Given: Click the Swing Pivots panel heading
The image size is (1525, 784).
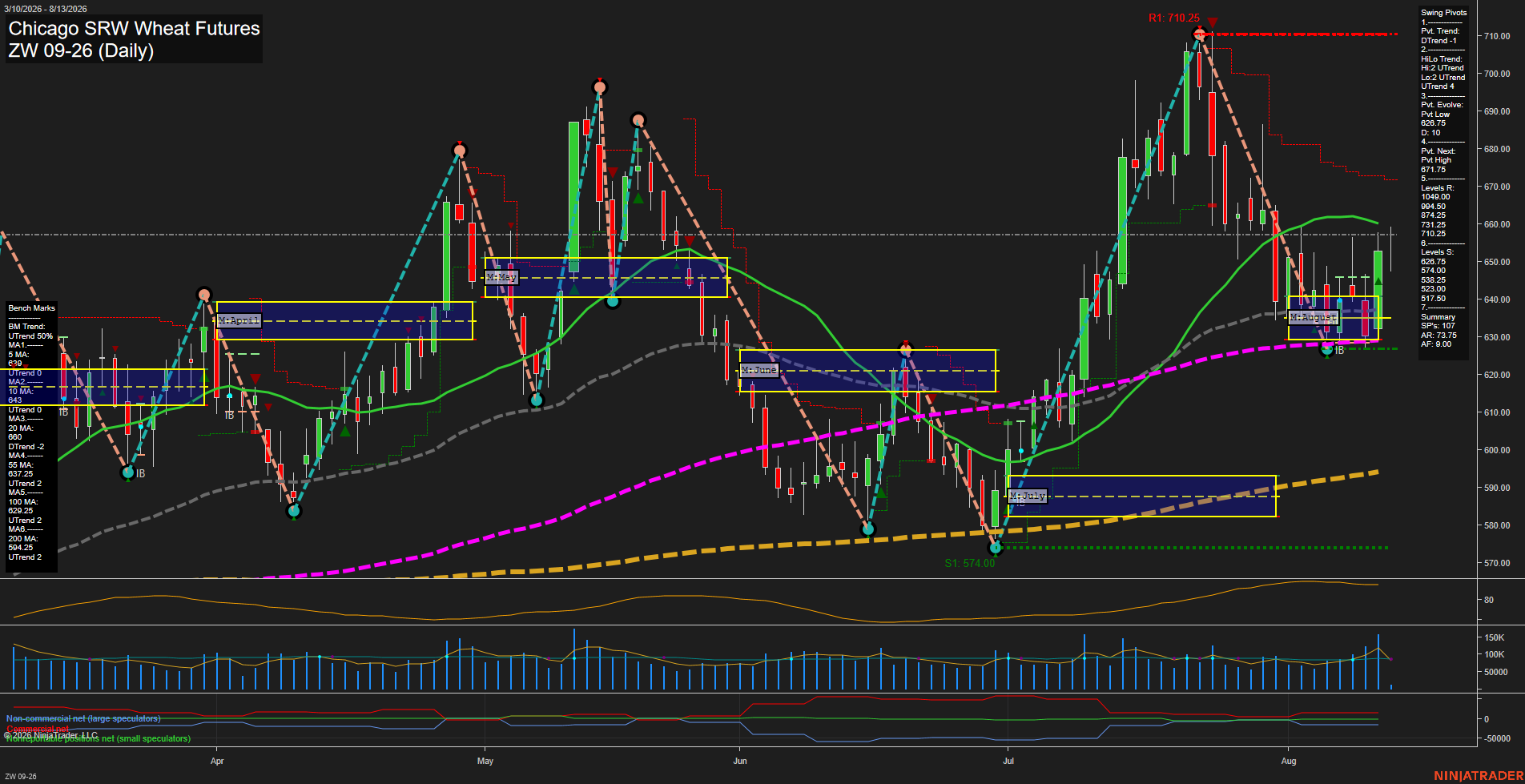Looking at the screenshot, I should click(x=1443, y=13).
